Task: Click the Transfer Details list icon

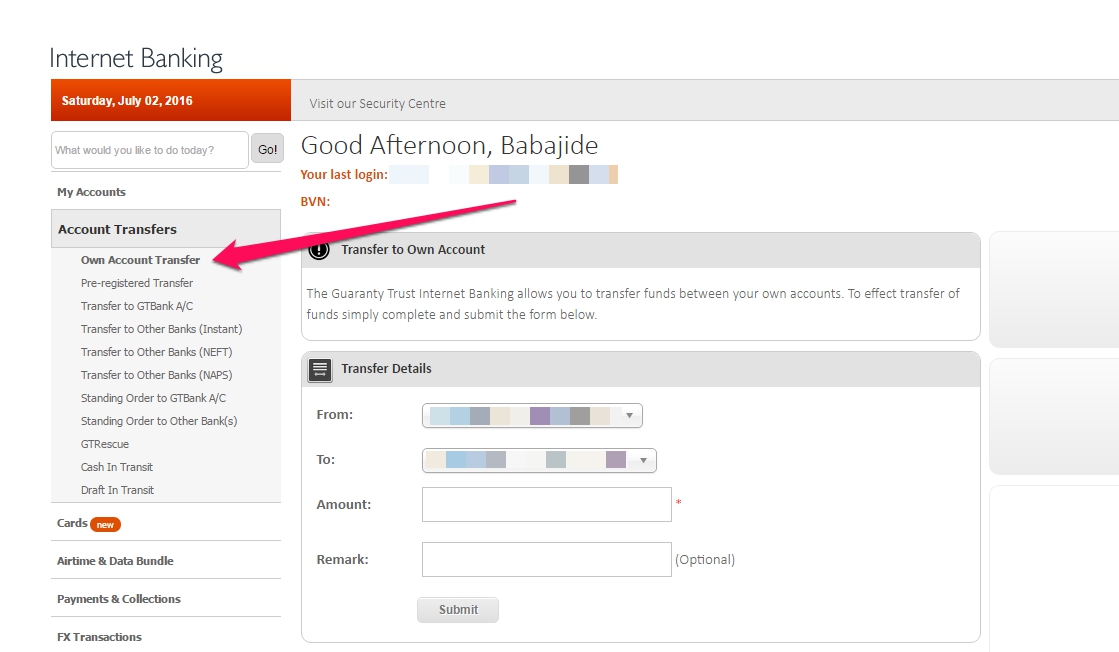Action: click(x=320, y=370)
